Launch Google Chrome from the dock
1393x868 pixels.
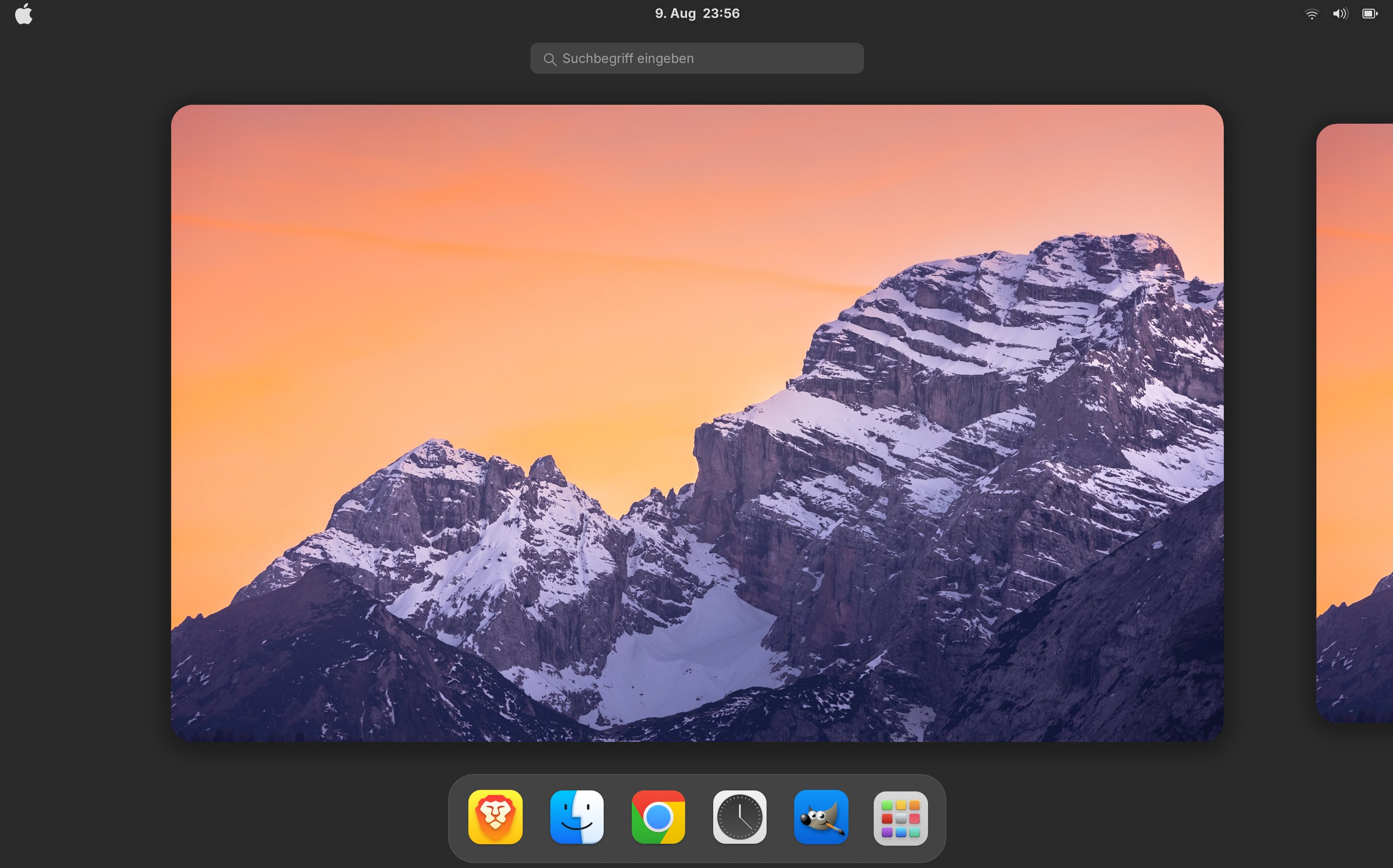[x=658, y=816]
